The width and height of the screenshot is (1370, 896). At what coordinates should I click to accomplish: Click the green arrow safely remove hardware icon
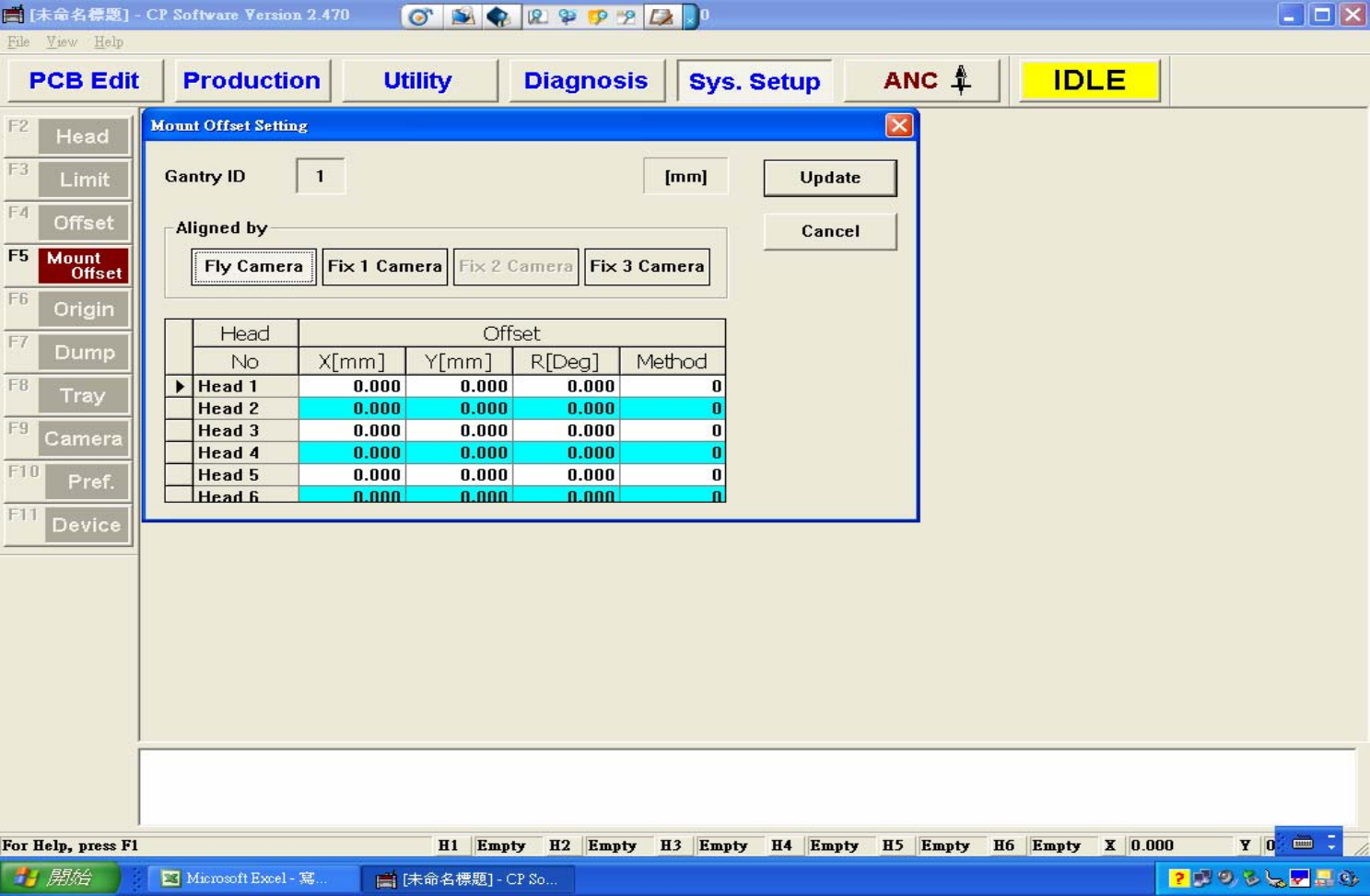(x=1250, y=878)
